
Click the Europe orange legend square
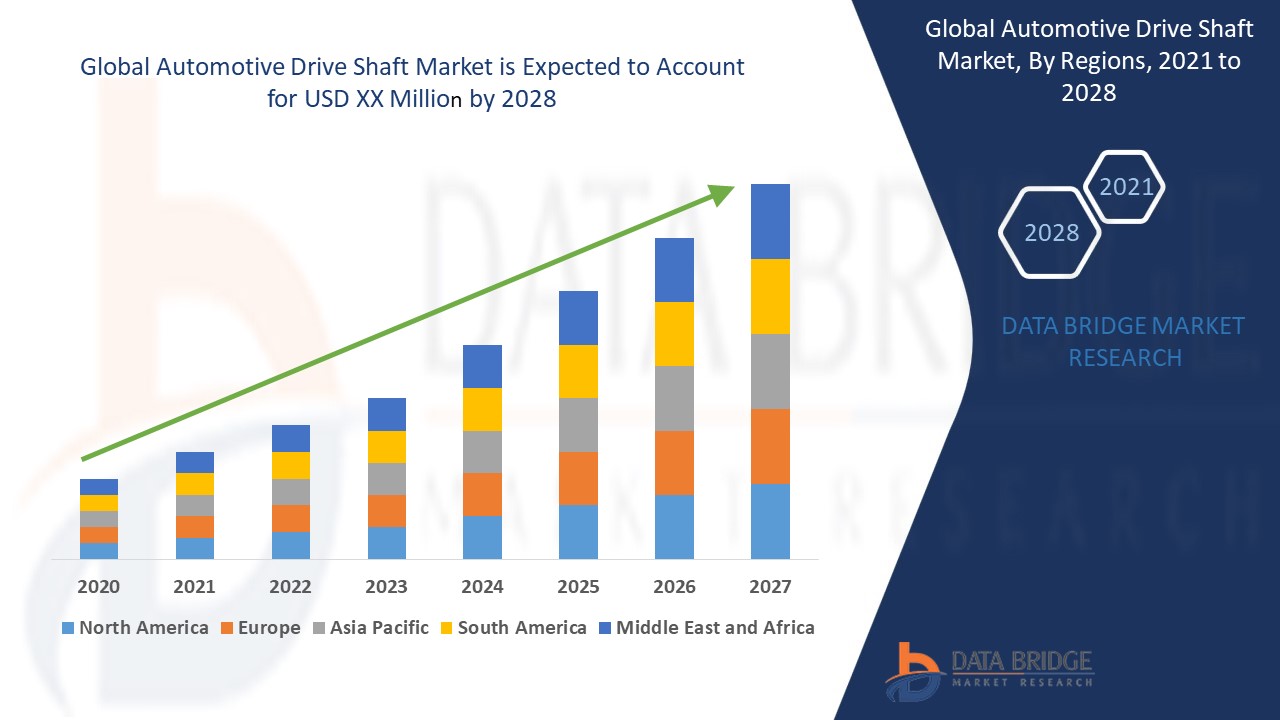click(x=226, y=628)
